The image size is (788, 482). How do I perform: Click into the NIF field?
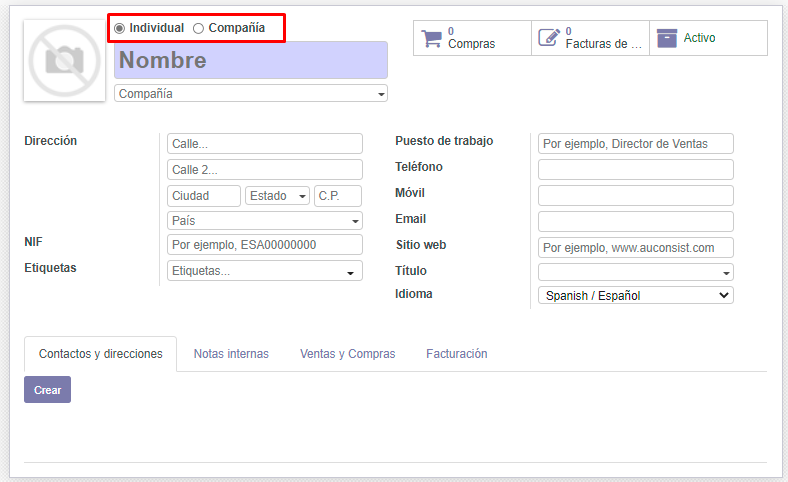coord(265,245)
